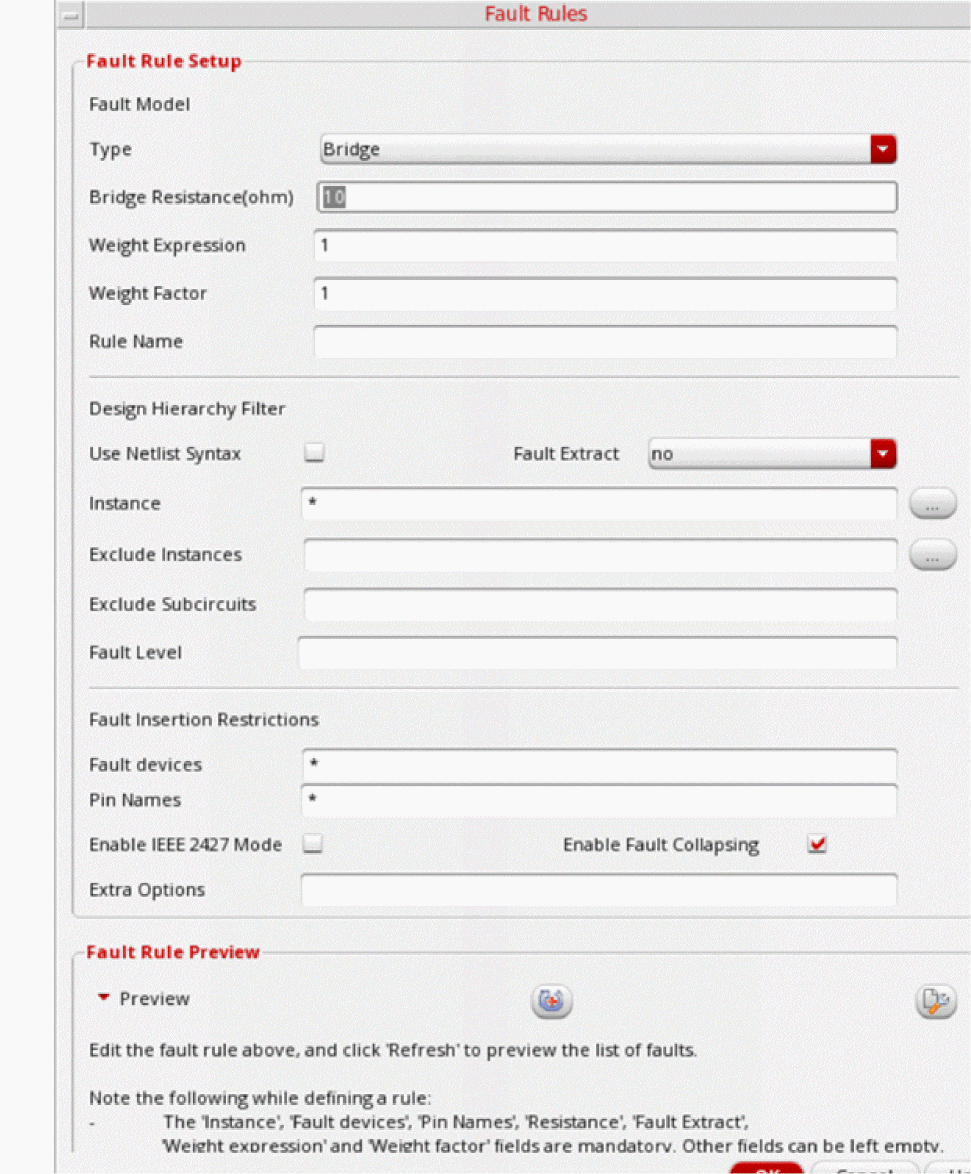Click the Fault devices field
This screenshot has height=1174, width=971.
[600, 764]
